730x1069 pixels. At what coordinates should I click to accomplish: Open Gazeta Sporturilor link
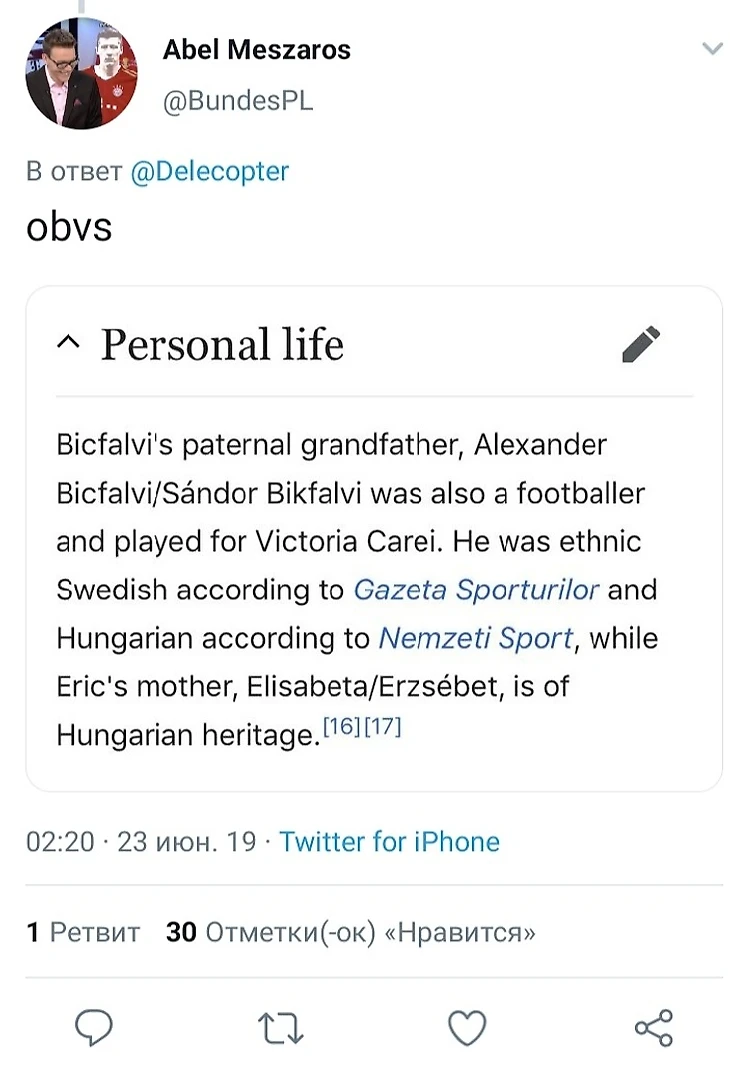[476, 589]
